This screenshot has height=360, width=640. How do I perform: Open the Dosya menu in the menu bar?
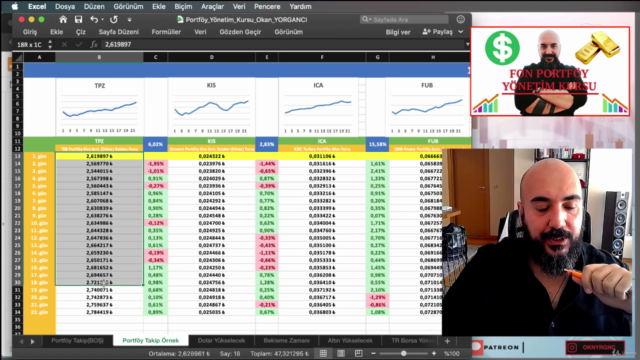(x=65, y=7)
